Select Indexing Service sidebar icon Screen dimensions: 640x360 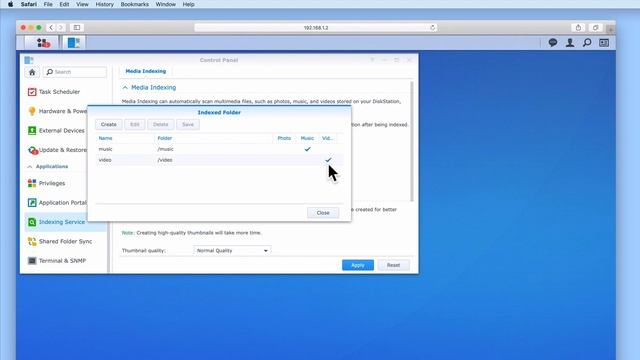pyautogui.click(x=32, y=222)
